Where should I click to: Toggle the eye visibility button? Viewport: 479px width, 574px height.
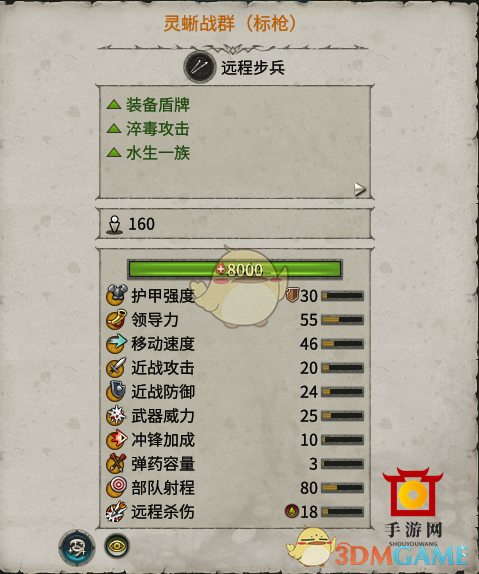tap(117, 546)
